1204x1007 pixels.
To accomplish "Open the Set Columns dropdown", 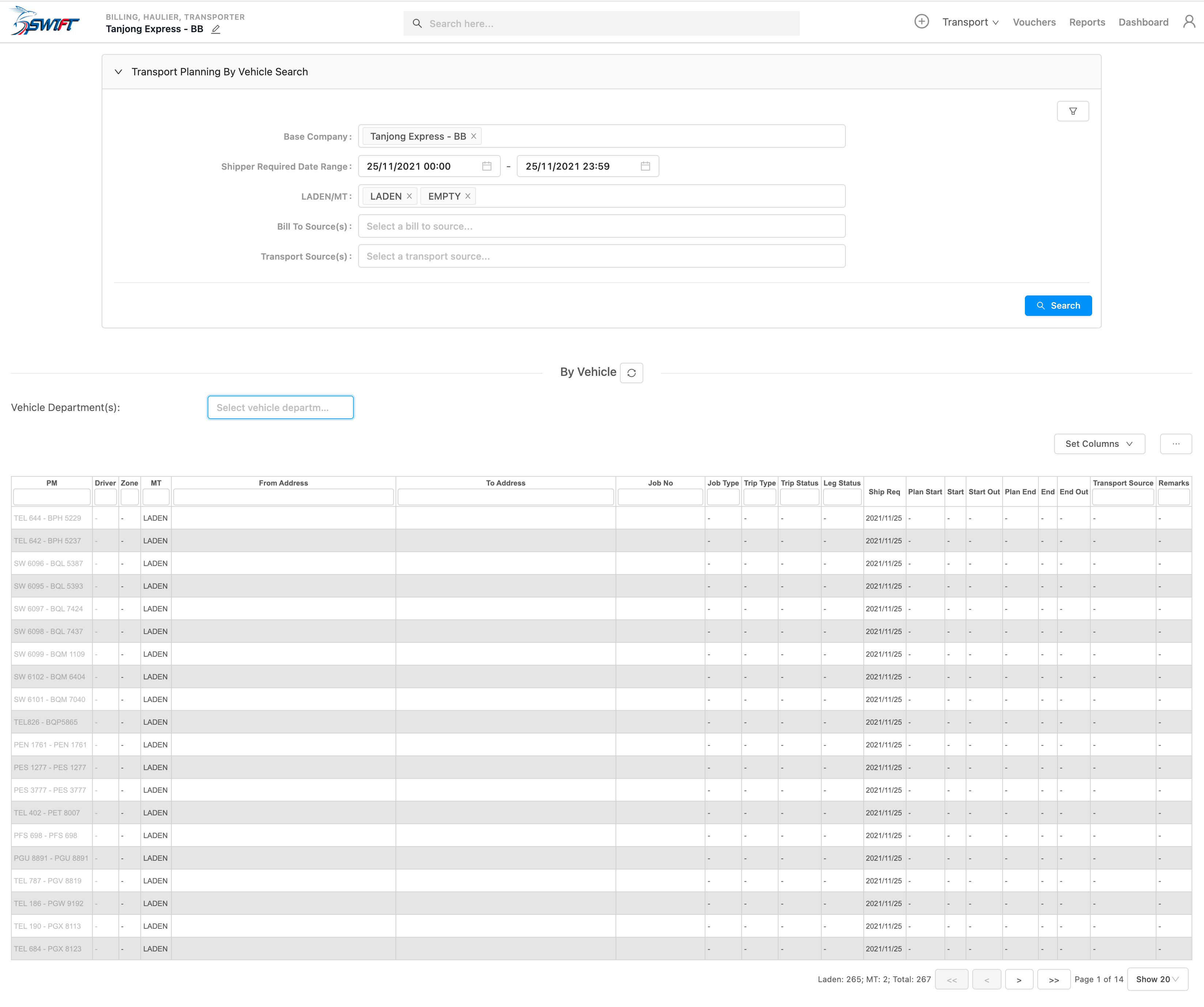I will (x=1099, y=444).
